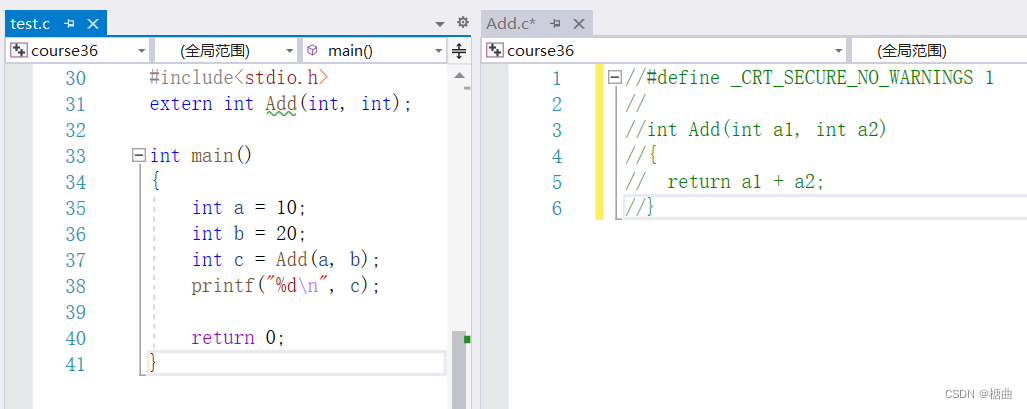Click the split editor window button

click(x=459, y=50)
